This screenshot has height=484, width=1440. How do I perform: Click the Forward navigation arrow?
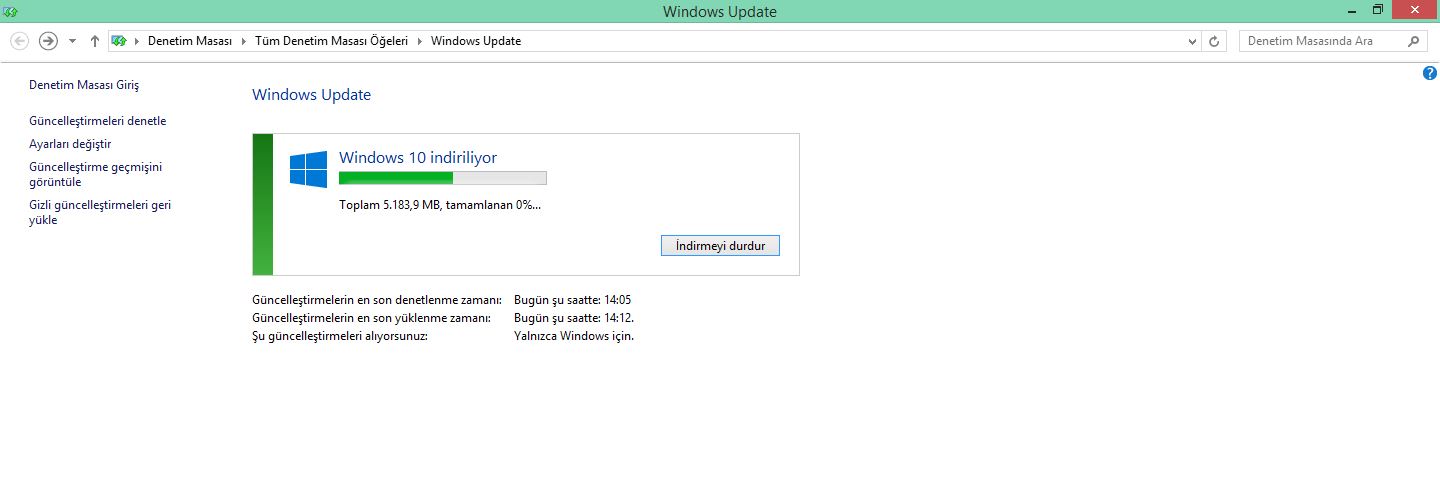coord(48,41)
